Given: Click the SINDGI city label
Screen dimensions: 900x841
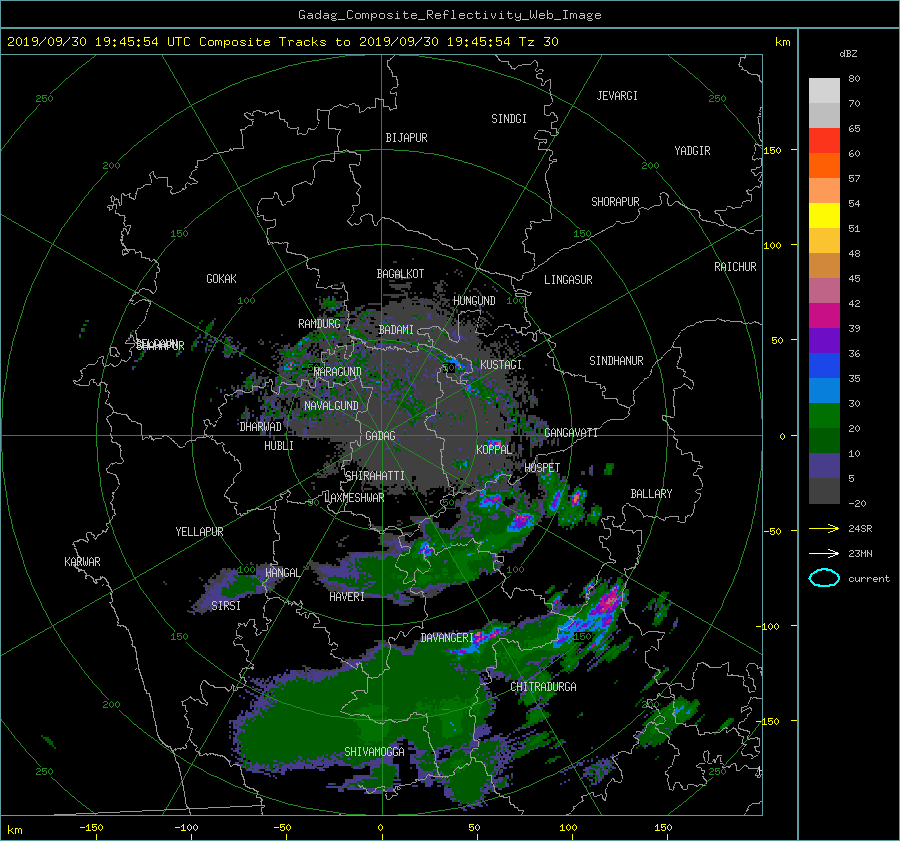Looking at the screenshot, I should (x=509, y=119).
